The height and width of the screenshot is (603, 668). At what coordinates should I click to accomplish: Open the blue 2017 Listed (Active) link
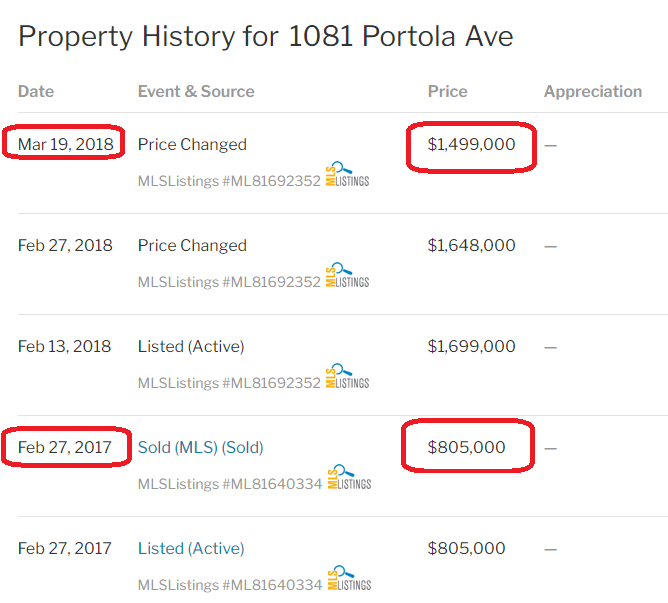pyautogui.click(x=191, y=548)
